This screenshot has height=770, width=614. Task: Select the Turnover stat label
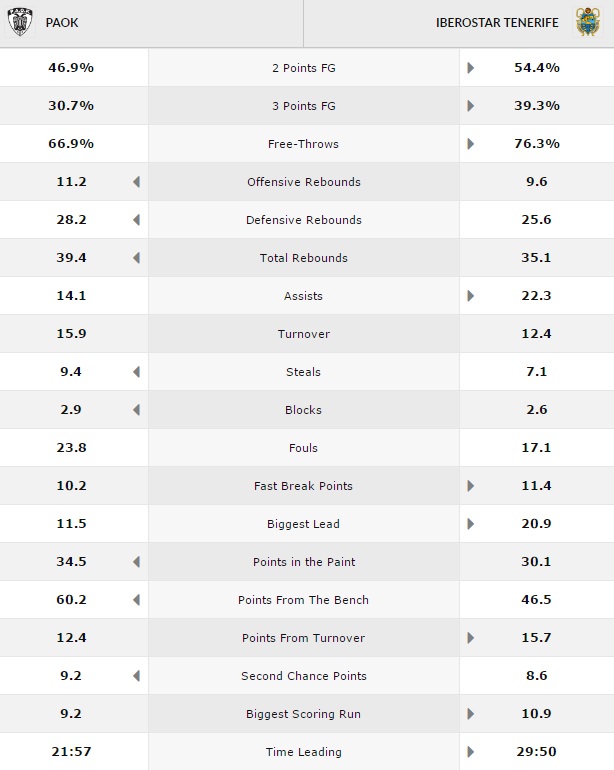pyautogui.click(x=304, y=334)
